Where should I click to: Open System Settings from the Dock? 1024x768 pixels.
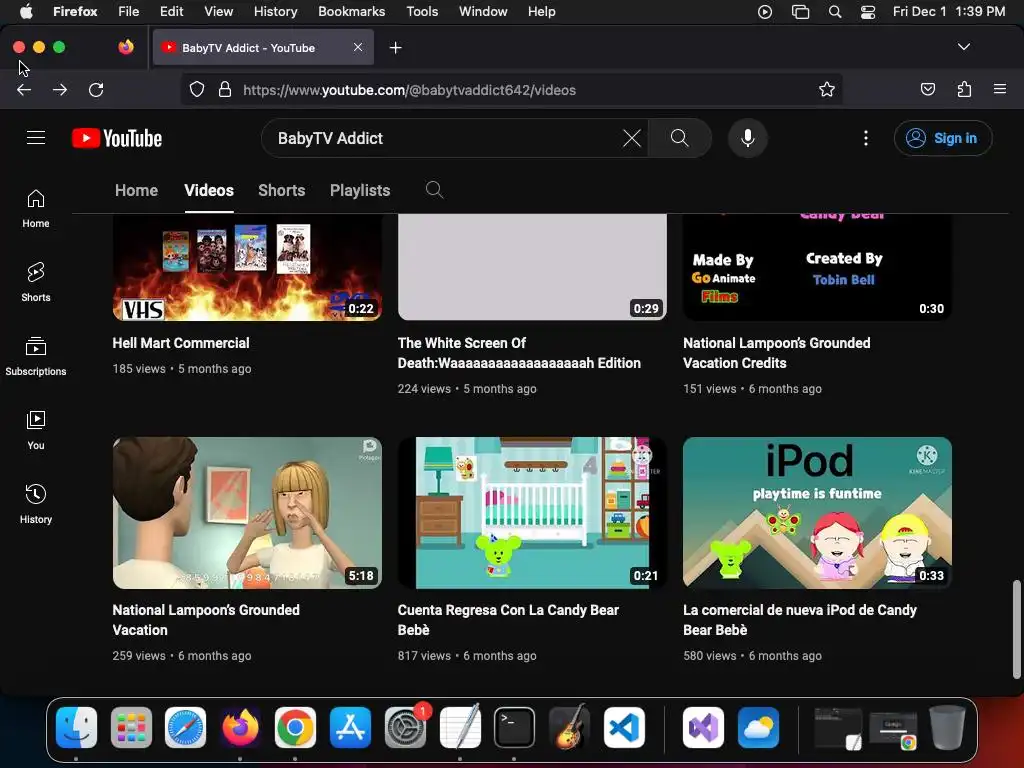[x=405, y=727]
